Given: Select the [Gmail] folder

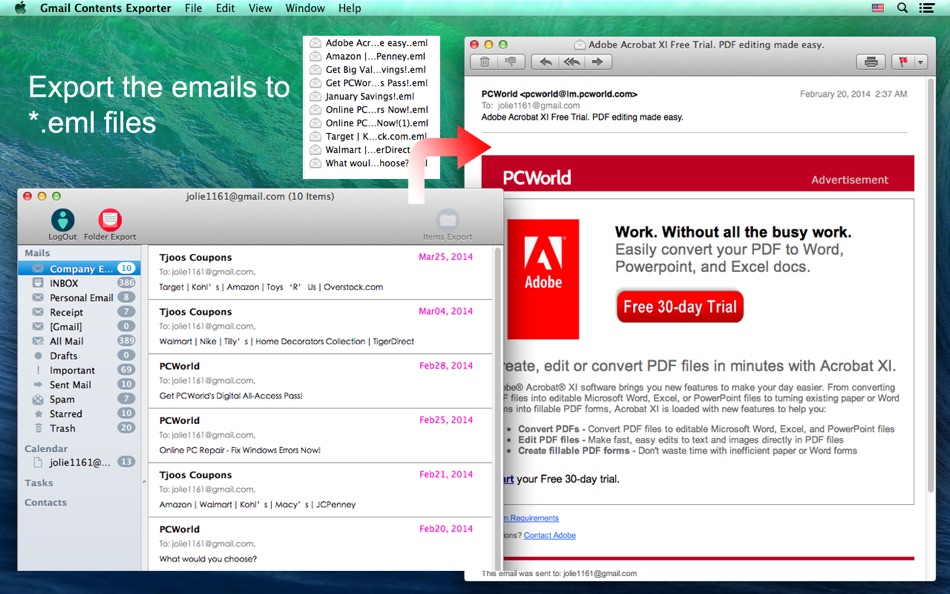Looking at the screenshot, I should click(x=79, y=327).
